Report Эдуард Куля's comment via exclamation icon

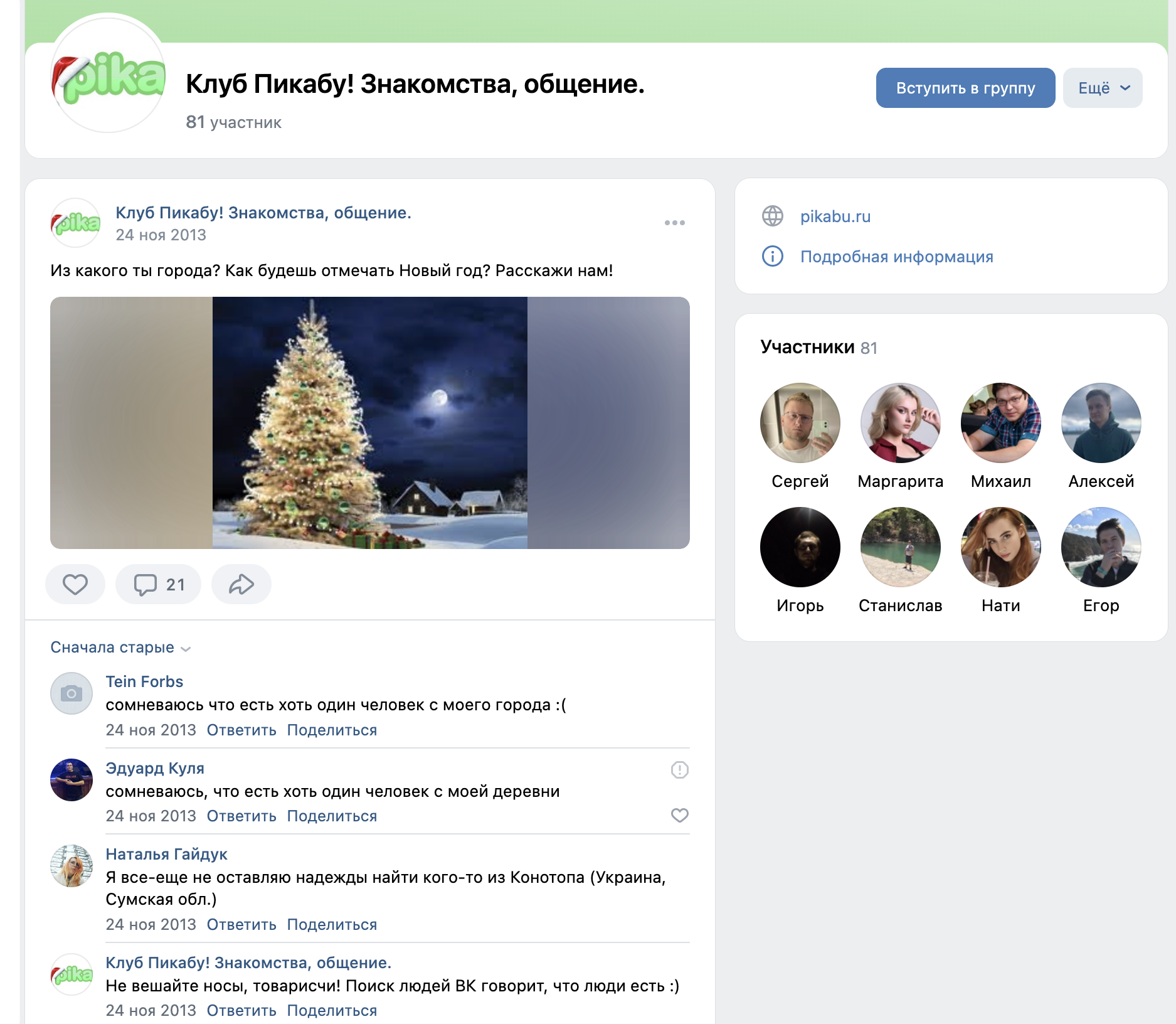[680, 770]
